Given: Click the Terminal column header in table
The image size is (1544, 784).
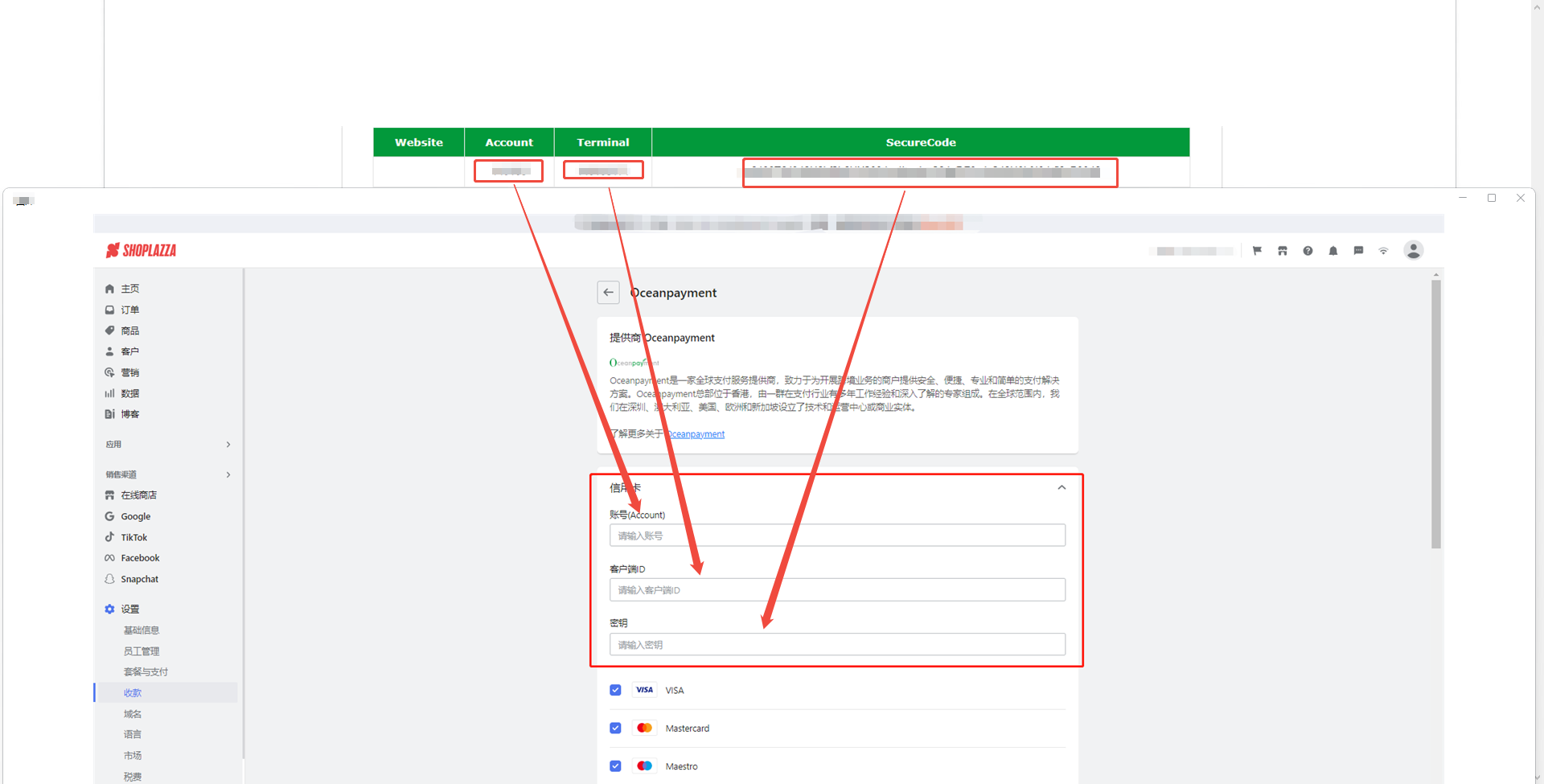Looking at the screenshot, I should [603, 142].
